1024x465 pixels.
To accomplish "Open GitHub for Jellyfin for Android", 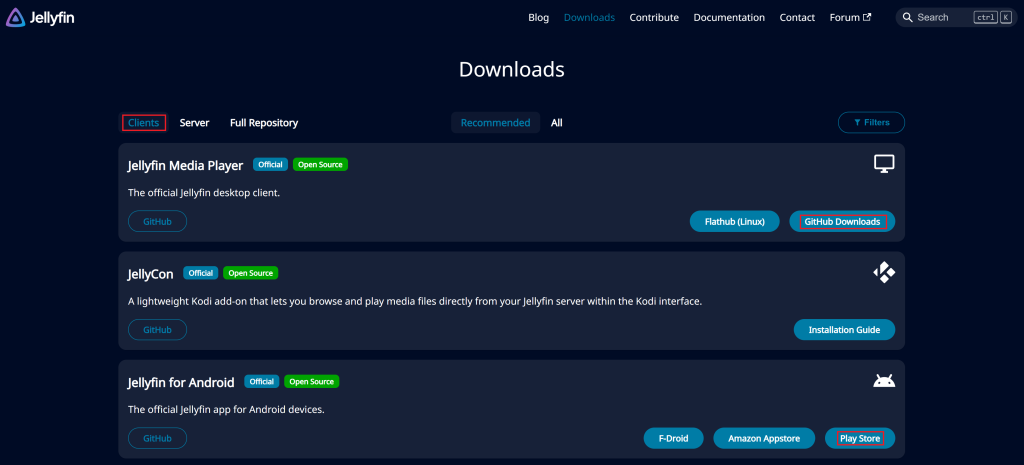I will [157, 438].
